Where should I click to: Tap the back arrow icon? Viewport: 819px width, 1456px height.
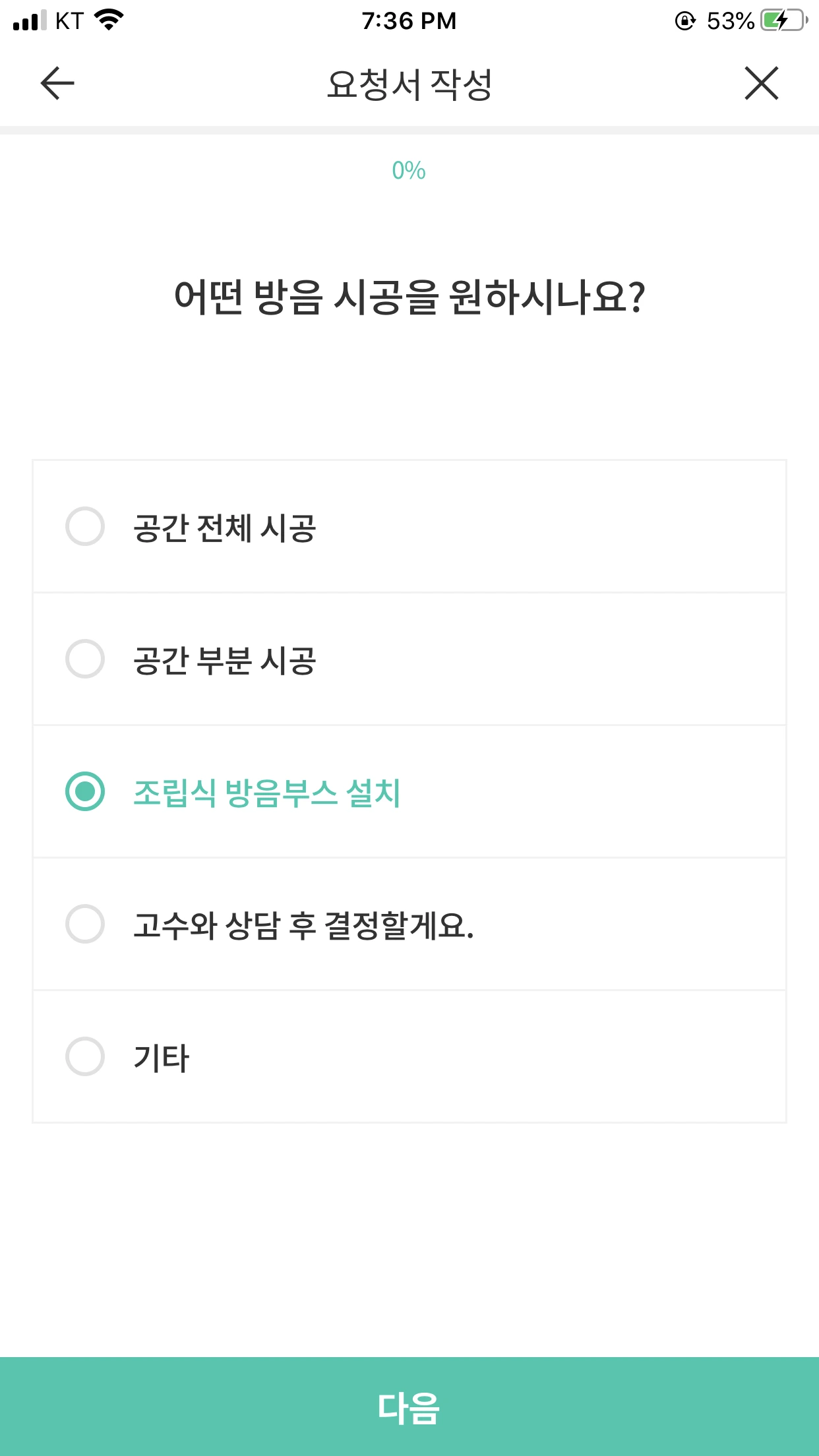pyautogui.click(x=57, y=84)
